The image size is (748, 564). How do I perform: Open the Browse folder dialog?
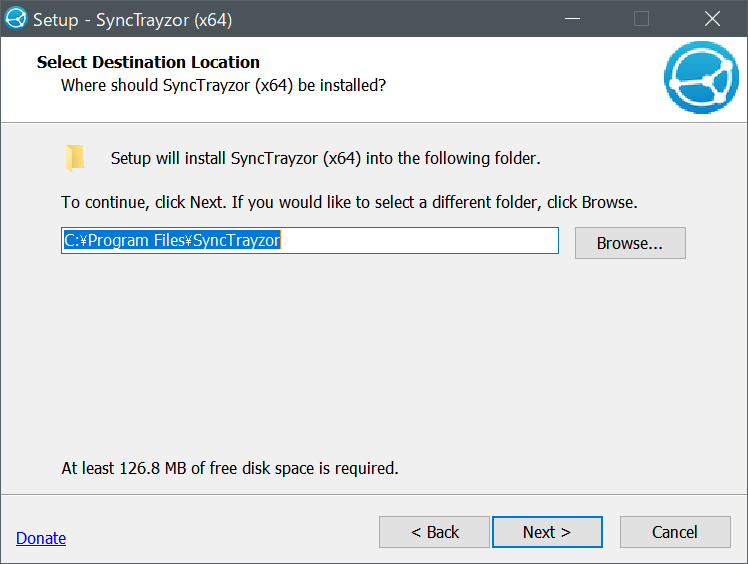point(629,243)
